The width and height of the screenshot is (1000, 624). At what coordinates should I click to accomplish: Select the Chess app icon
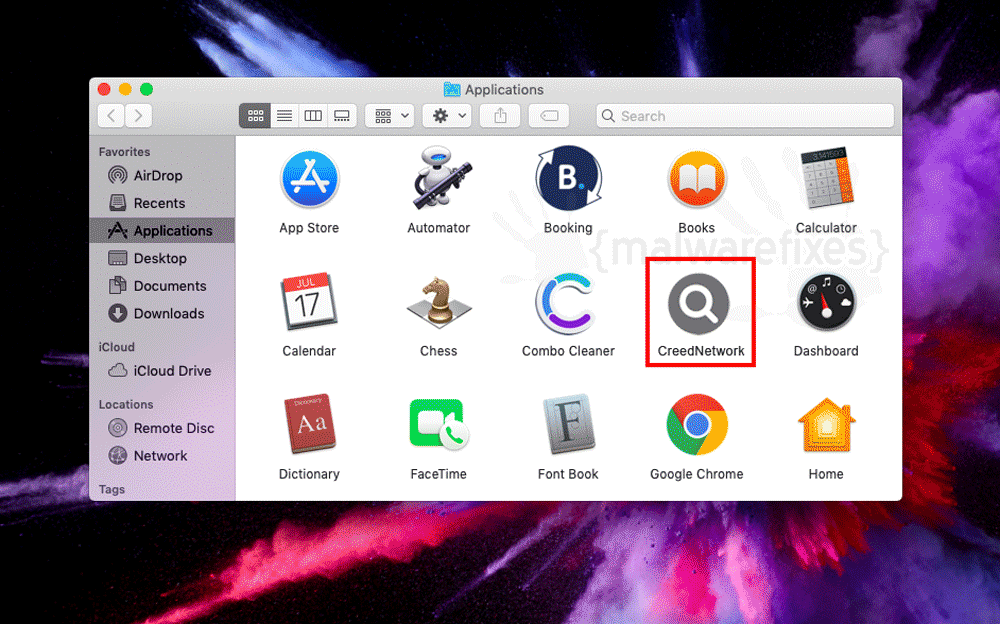(x=439, y=302)
